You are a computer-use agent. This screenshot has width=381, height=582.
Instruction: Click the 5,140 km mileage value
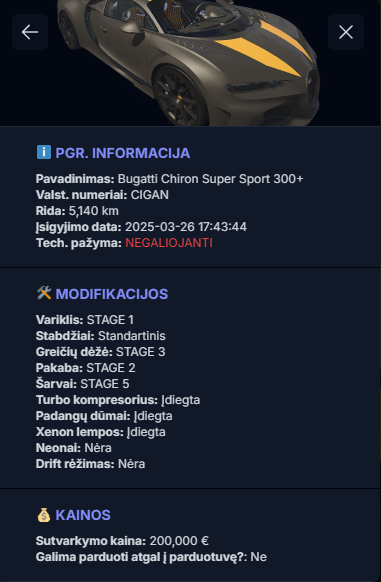[94, 211]
